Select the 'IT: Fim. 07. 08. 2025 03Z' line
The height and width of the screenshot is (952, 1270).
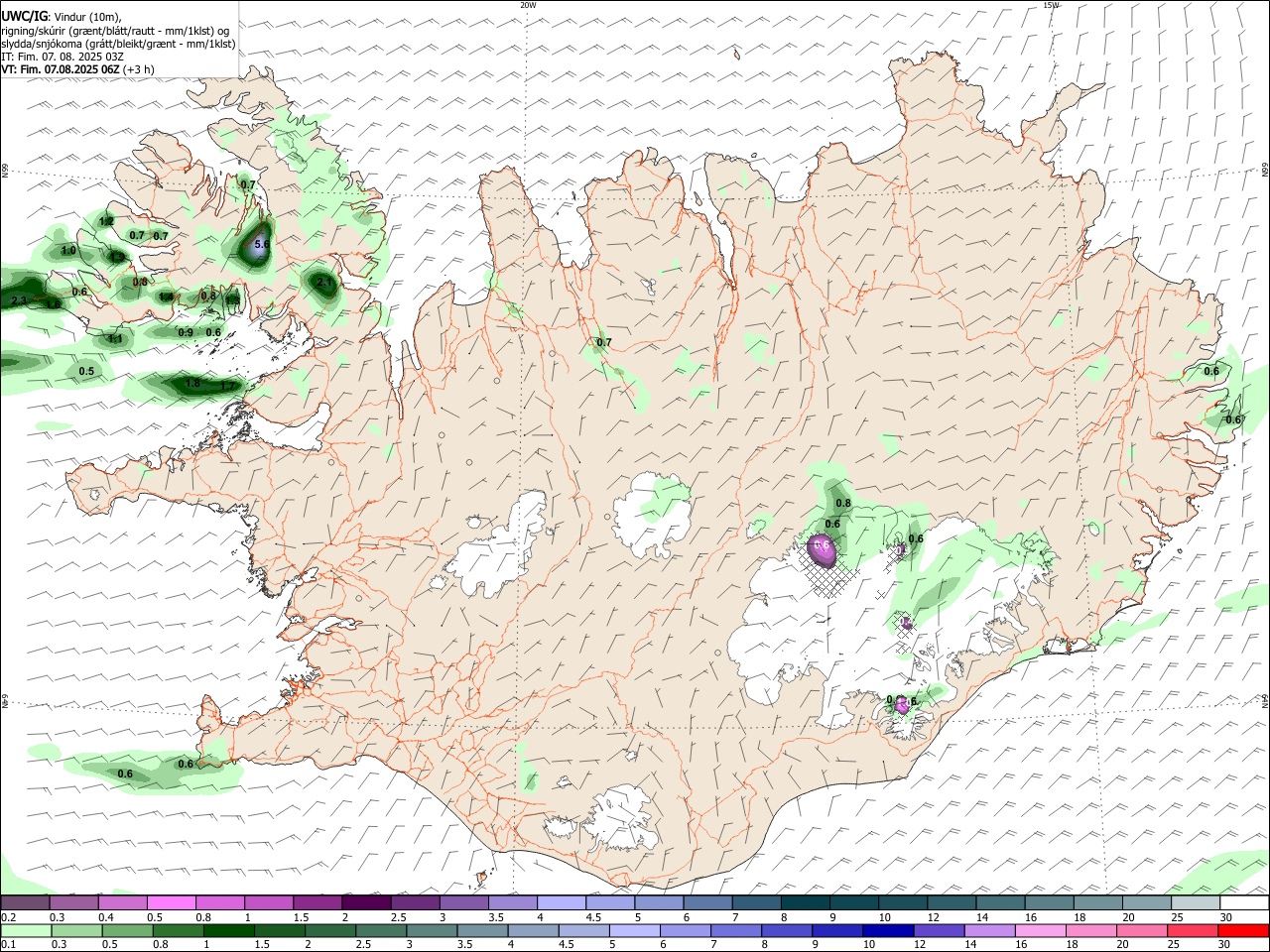click(62, 57)
